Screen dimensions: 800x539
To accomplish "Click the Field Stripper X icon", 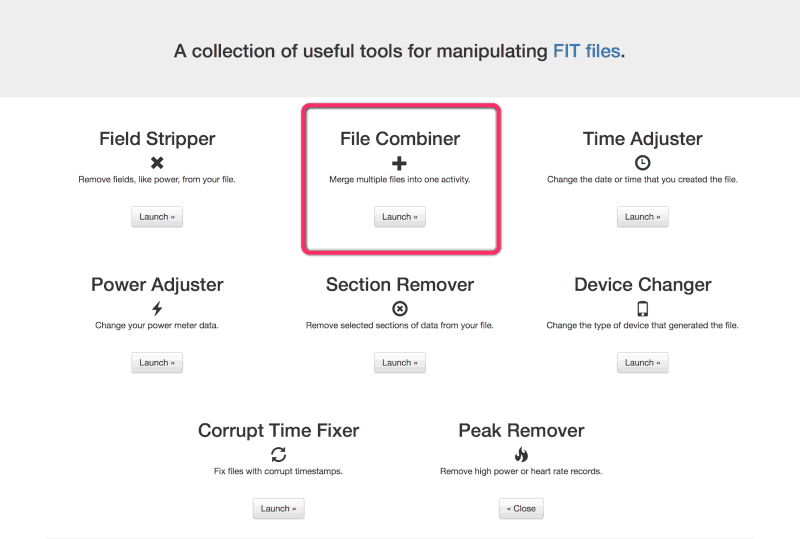I will tap(157, 163).
